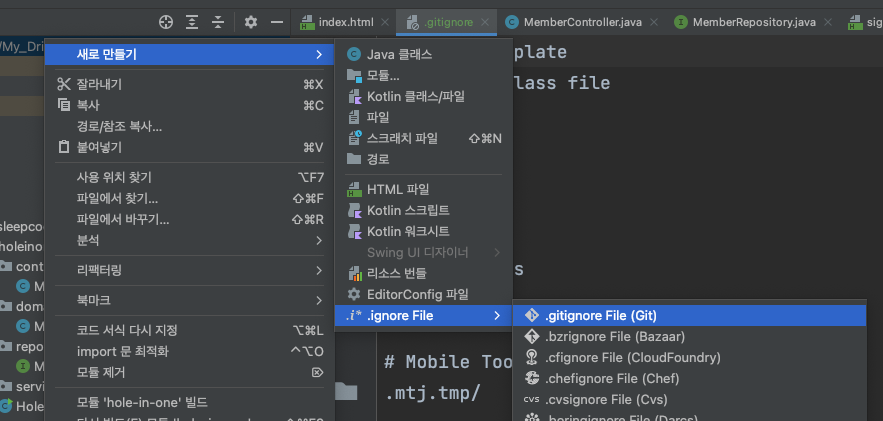This screenshot has height=421, width=883.
Task: Expand the Swing UI 디자이너 submenu arrow
Action: click(x=497, y=253)
